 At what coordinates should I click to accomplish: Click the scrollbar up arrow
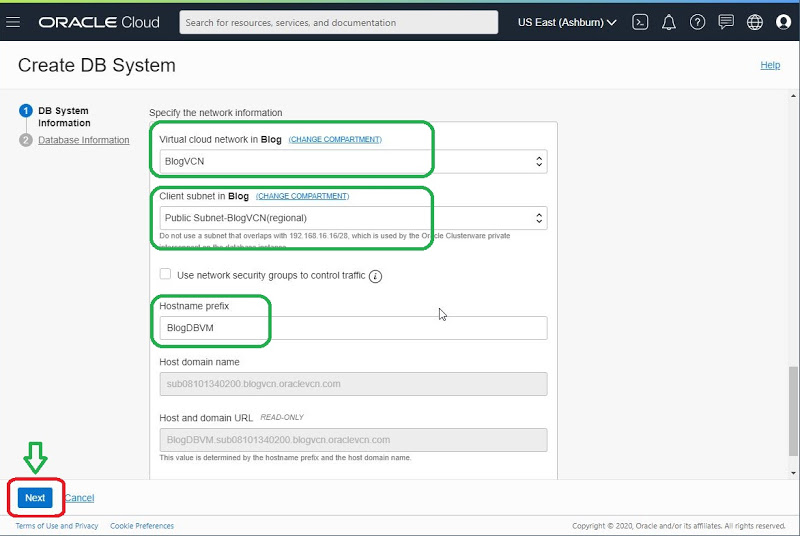click(793, 96)
